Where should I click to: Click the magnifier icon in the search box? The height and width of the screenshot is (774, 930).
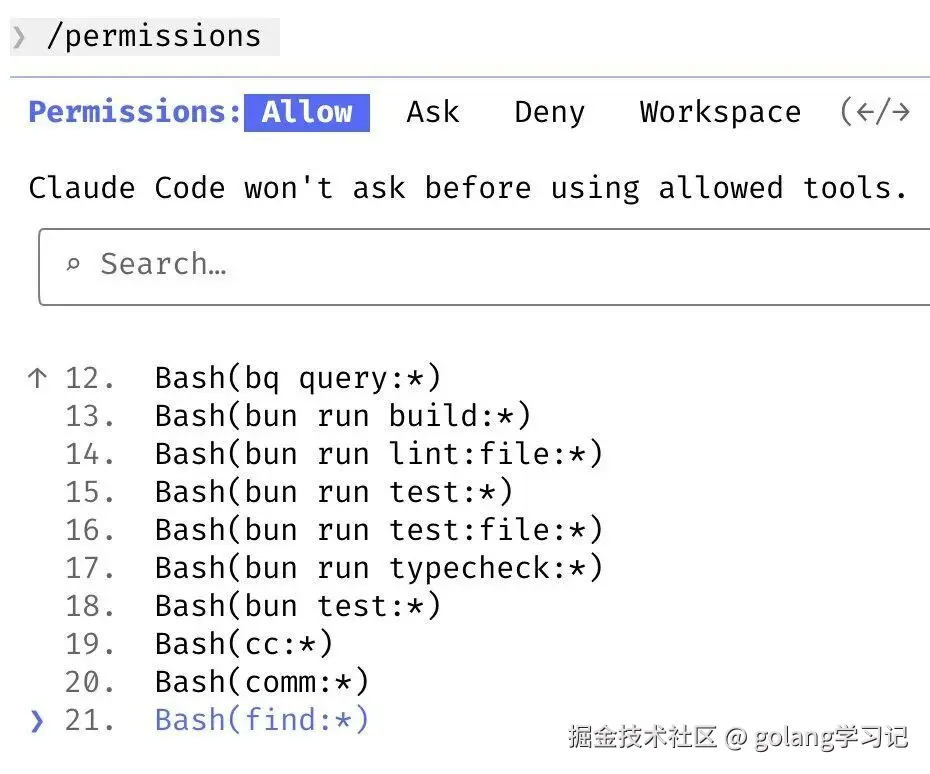tap(74, 264)
